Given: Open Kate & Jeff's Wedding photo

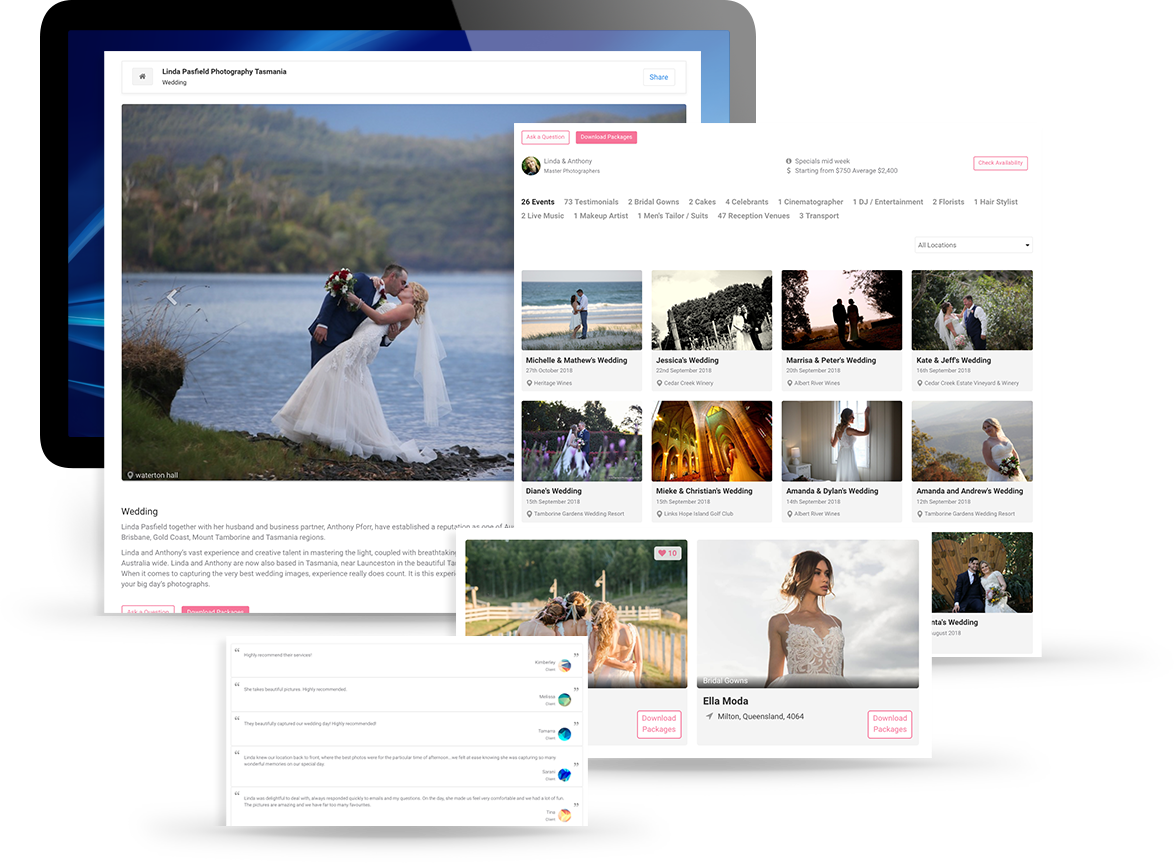Looking at the screenshot, I should coord(972,310).
